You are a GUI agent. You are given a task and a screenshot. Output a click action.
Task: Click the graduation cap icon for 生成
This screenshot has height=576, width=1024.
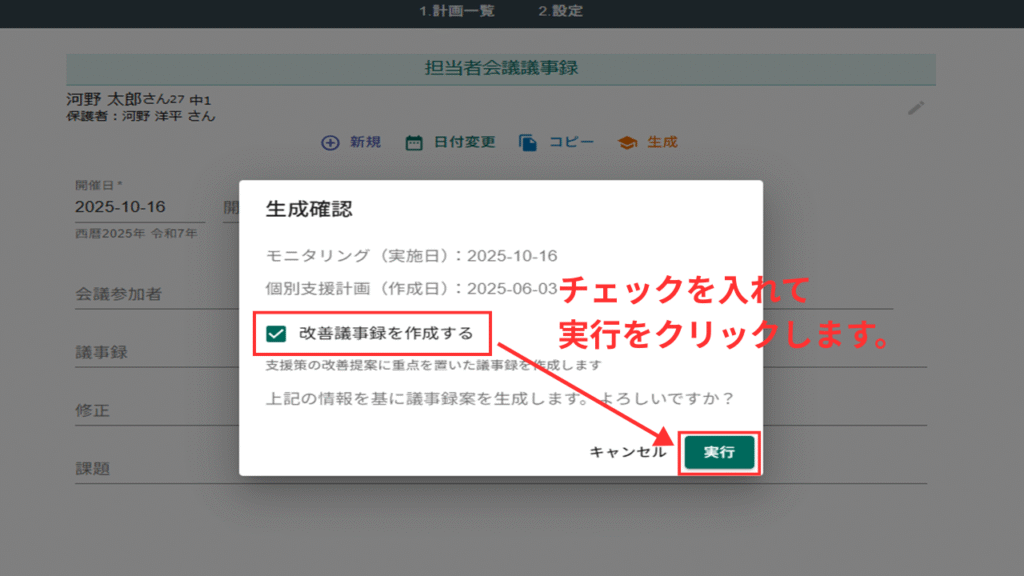627,143
